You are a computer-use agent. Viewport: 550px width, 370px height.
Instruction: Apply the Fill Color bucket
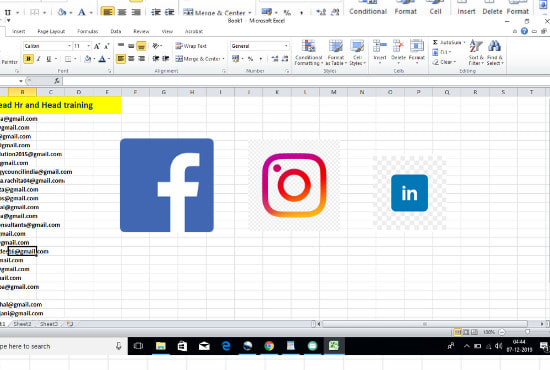[87, 59]
